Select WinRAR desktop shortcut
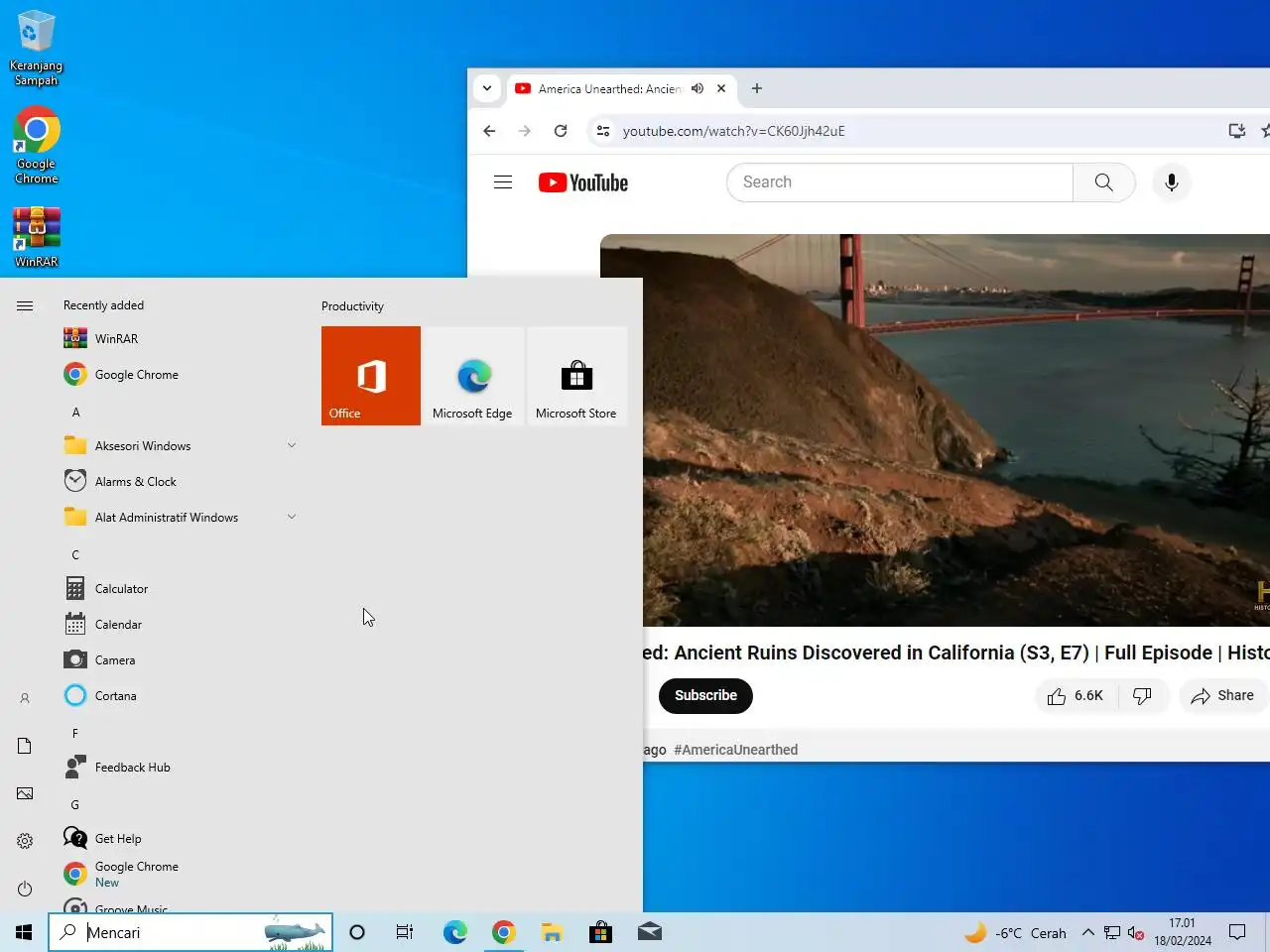1270x952 pixels. 36,237
